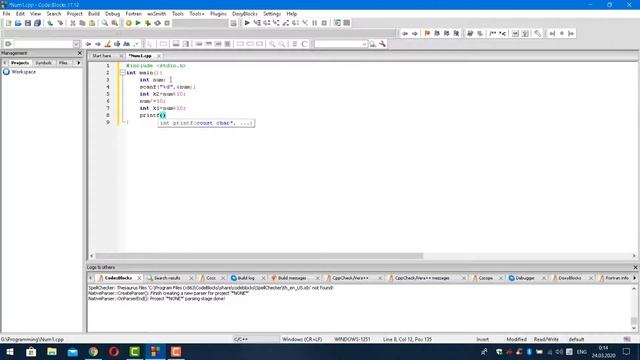
Task: Click the debugger Run to cursor icon
Action: (257, 23)
